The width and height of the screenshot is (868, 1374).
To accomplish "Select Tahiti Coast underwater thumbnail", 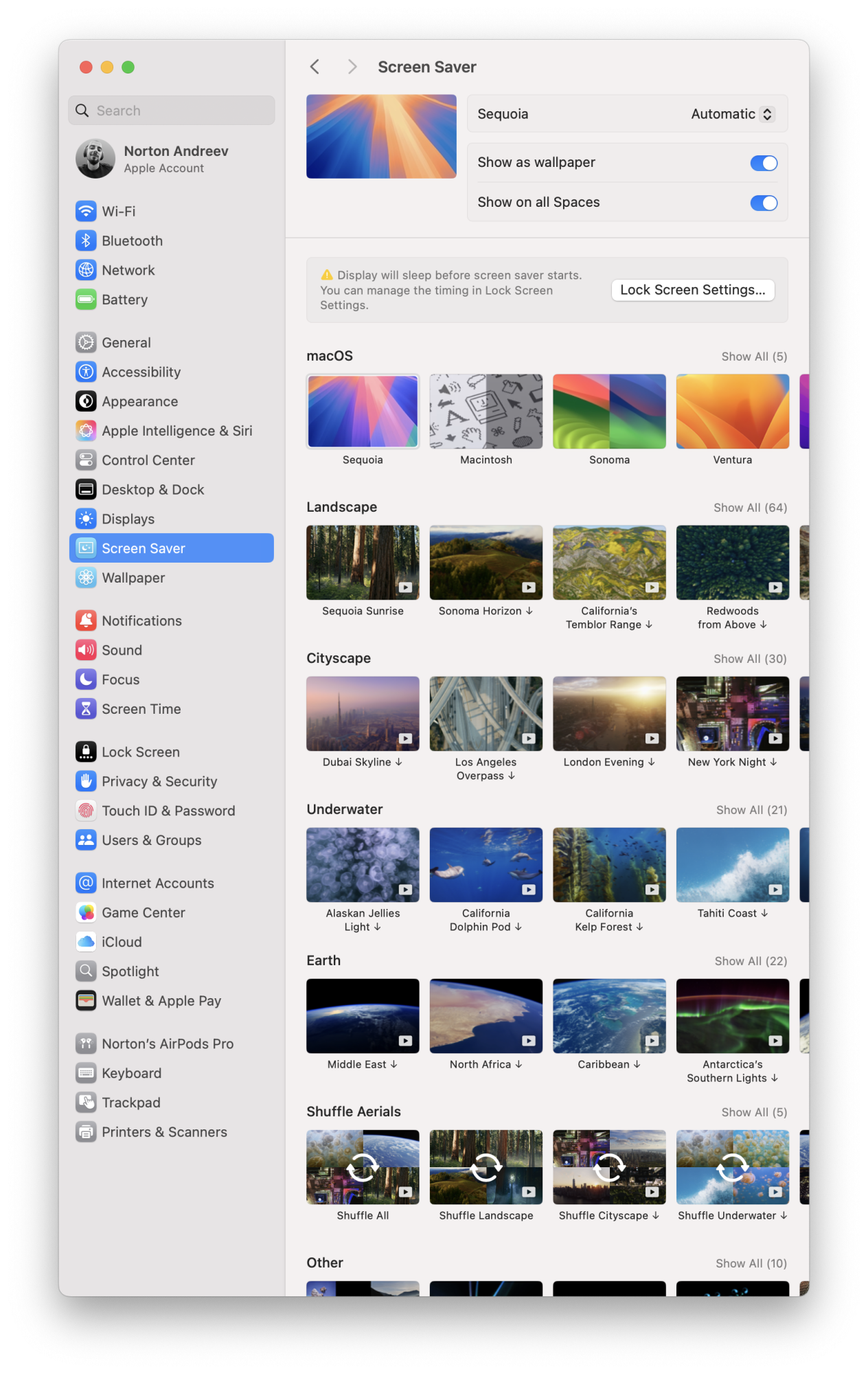I will tap(733, 865).
